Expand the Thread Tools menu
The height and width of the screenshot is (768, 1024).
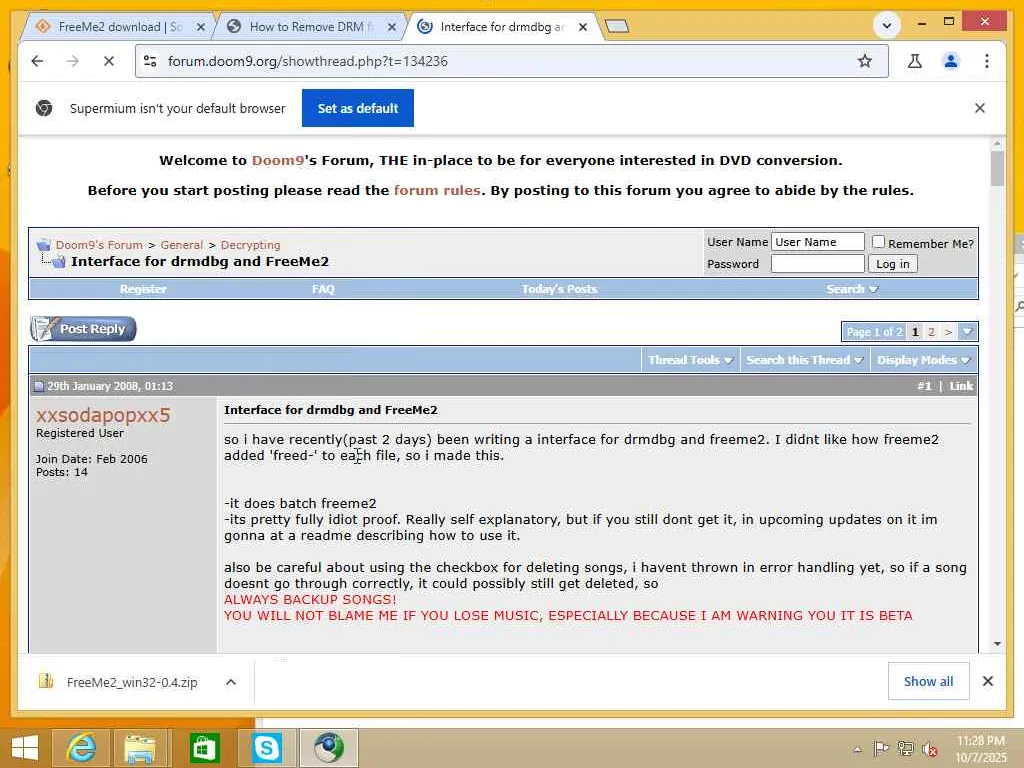tap(690, 360)
